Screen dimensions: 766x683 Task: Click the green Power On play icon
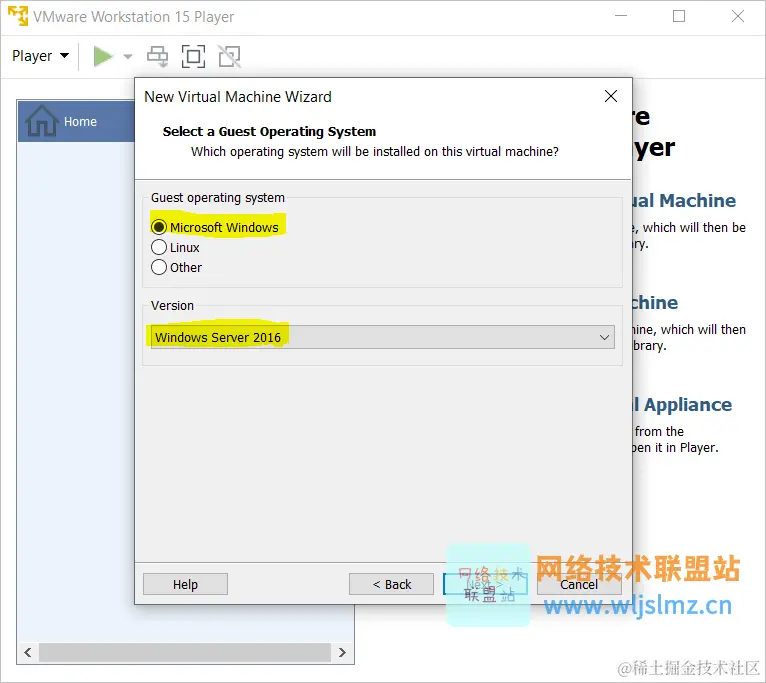tap(103, 56)
